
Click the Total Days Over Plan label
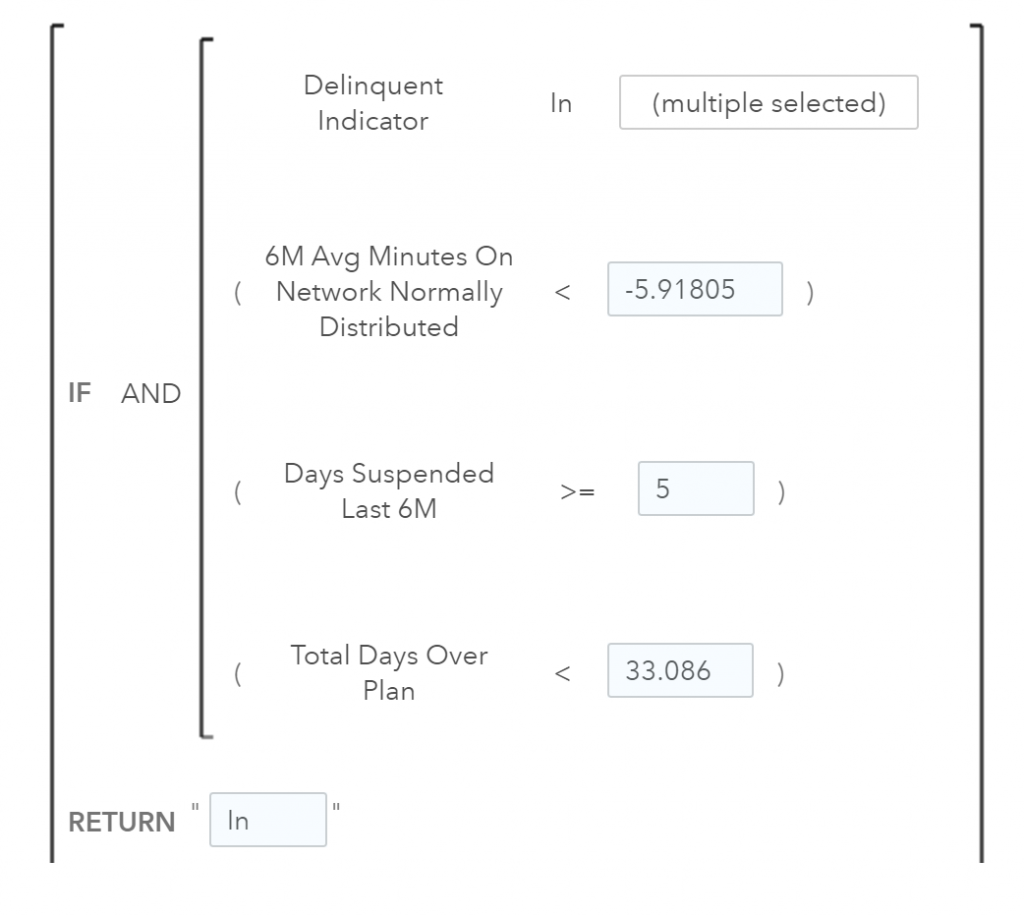click(388, 672)
